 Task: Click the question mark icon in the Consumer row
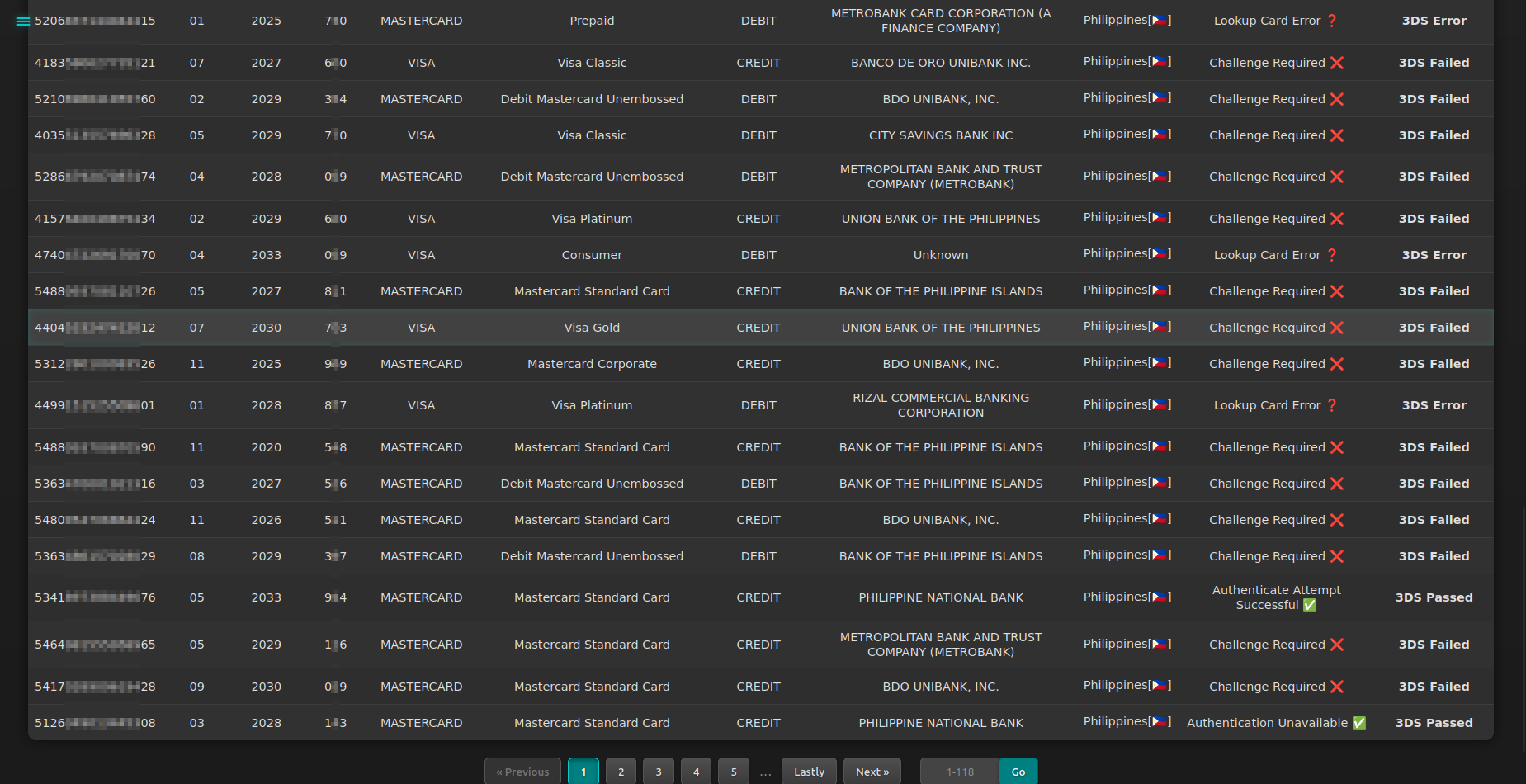[x=1331, y=255]
